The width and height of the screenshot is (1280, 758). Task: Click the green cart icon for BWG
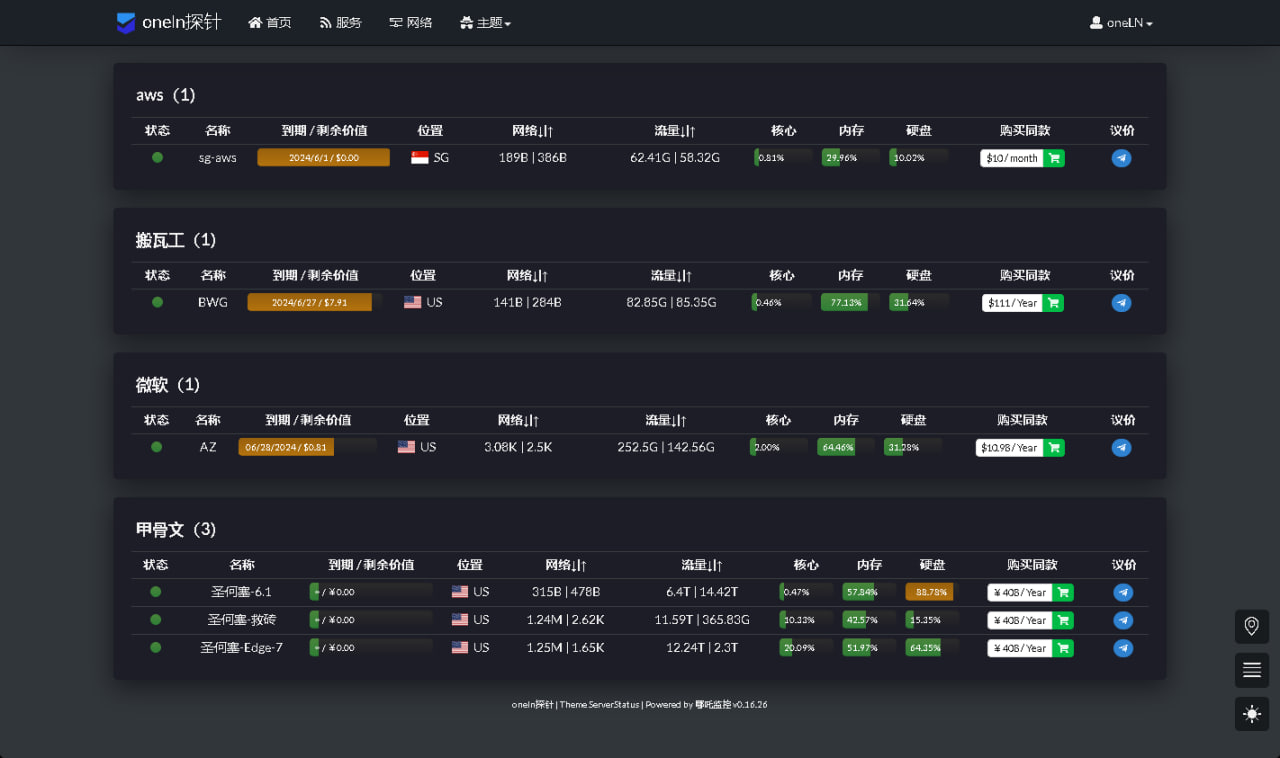(1053, 303)
